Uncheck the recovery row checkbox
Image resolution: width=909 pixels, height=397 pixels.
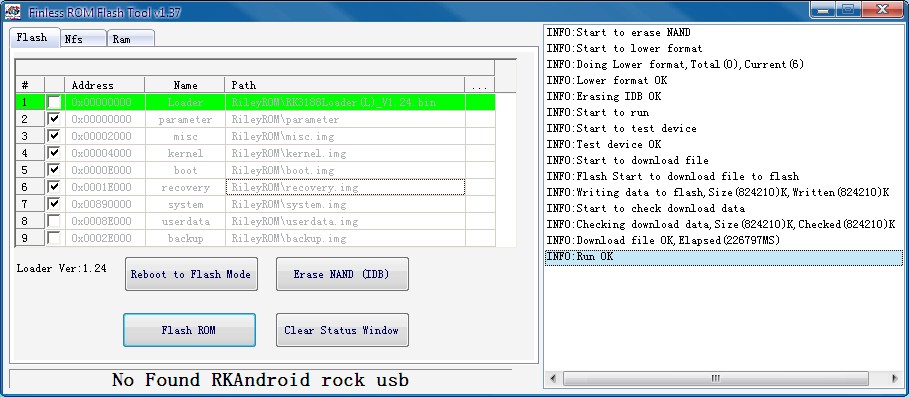point(54,187)
